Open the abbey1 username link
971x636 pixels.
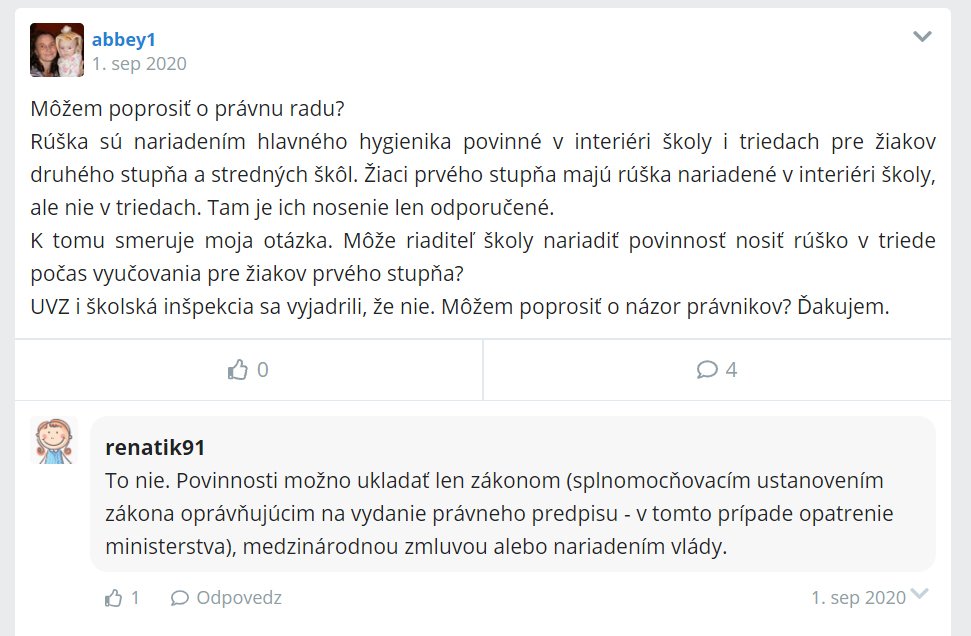click(124, 40)
